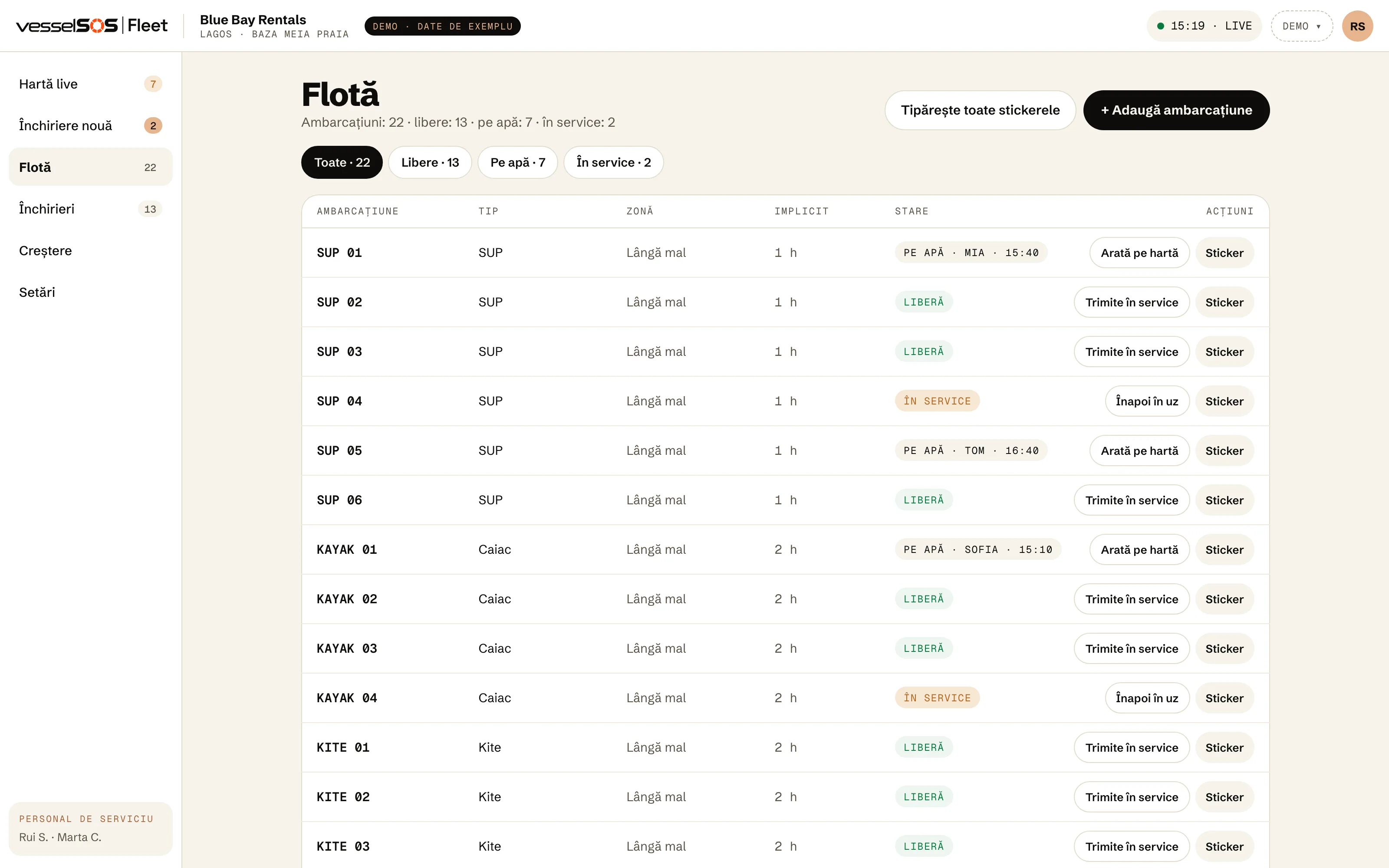
Task: Click the KAYAK 02 name cell
Action: 347,599
